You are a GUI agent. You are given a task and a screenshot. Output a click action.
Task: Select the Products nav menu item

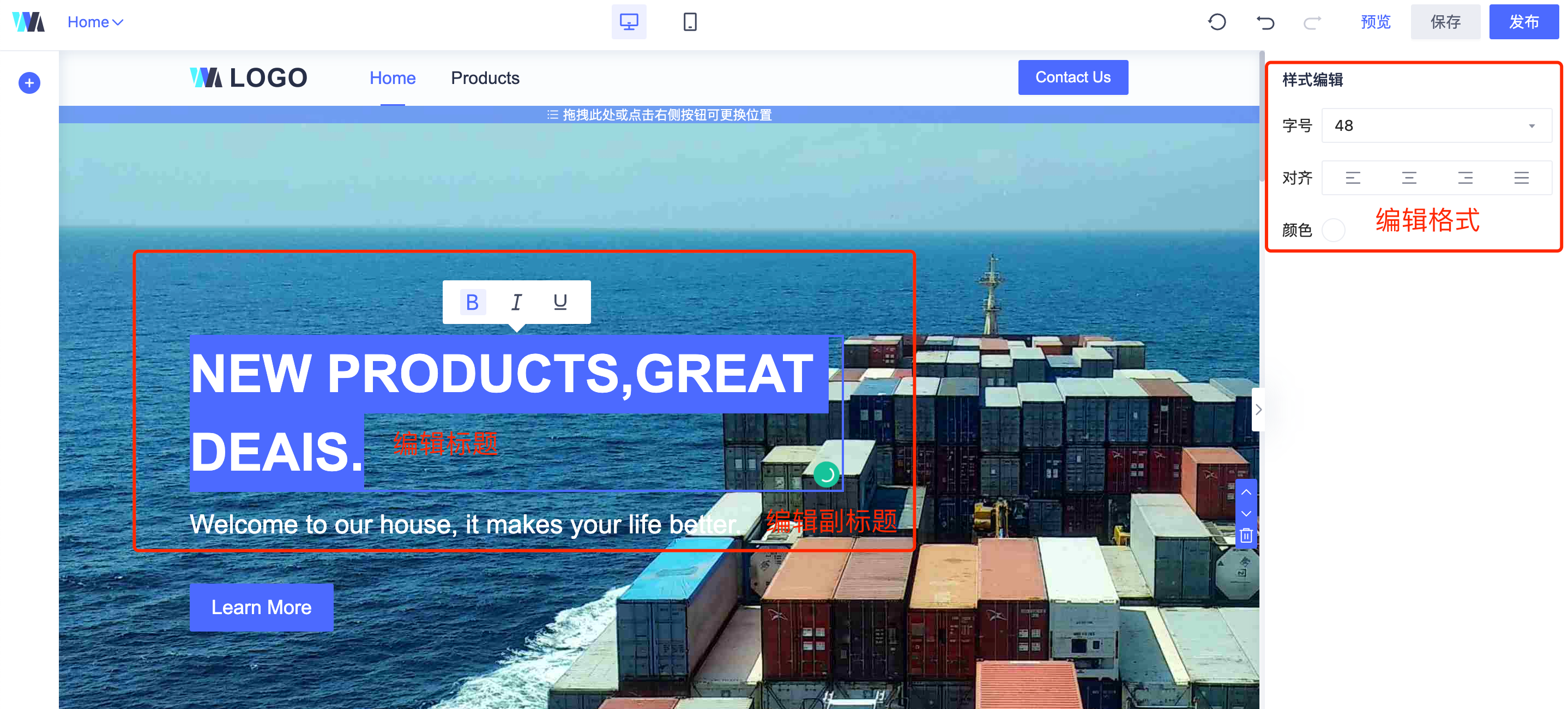click(x=485, y=78)
